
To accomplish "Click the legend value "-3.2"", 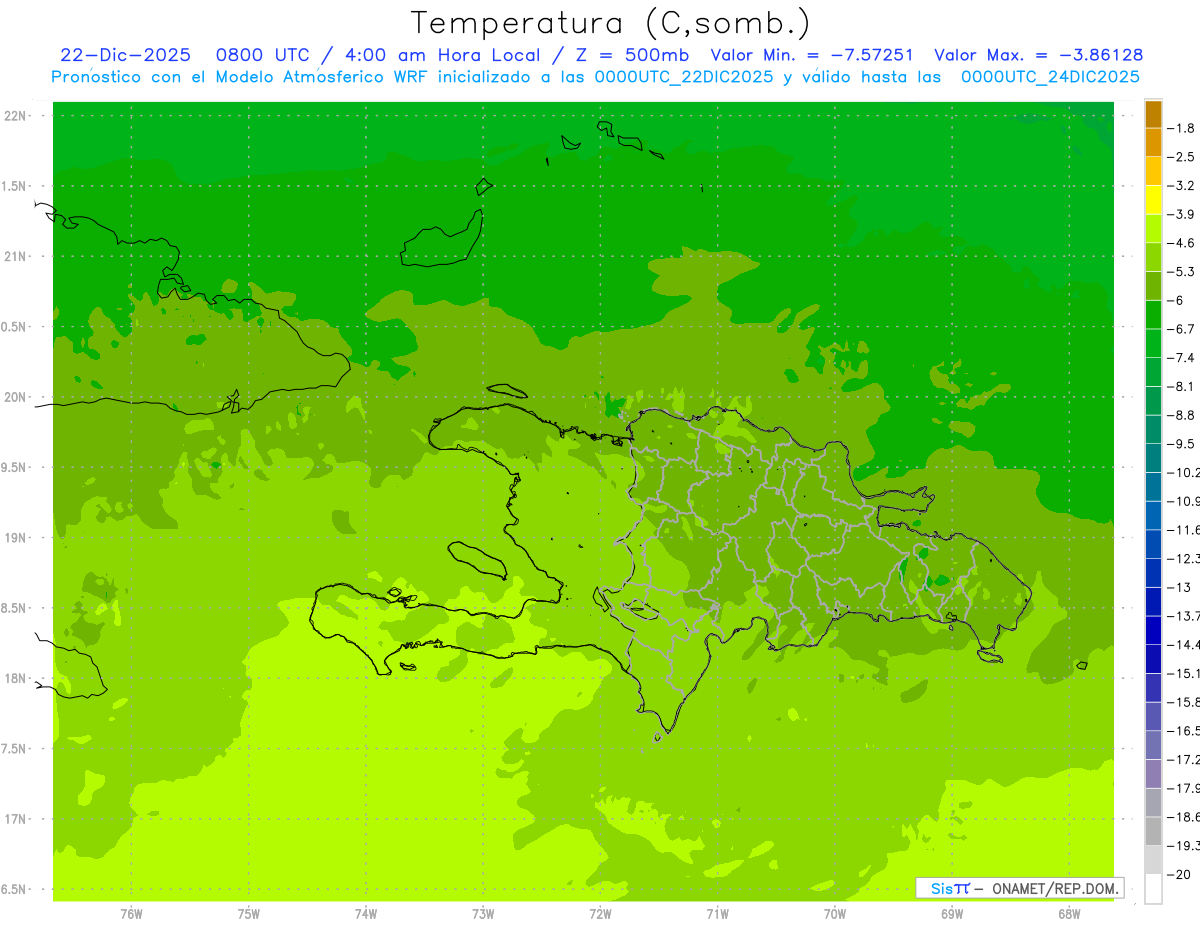I will [1183, 185].
